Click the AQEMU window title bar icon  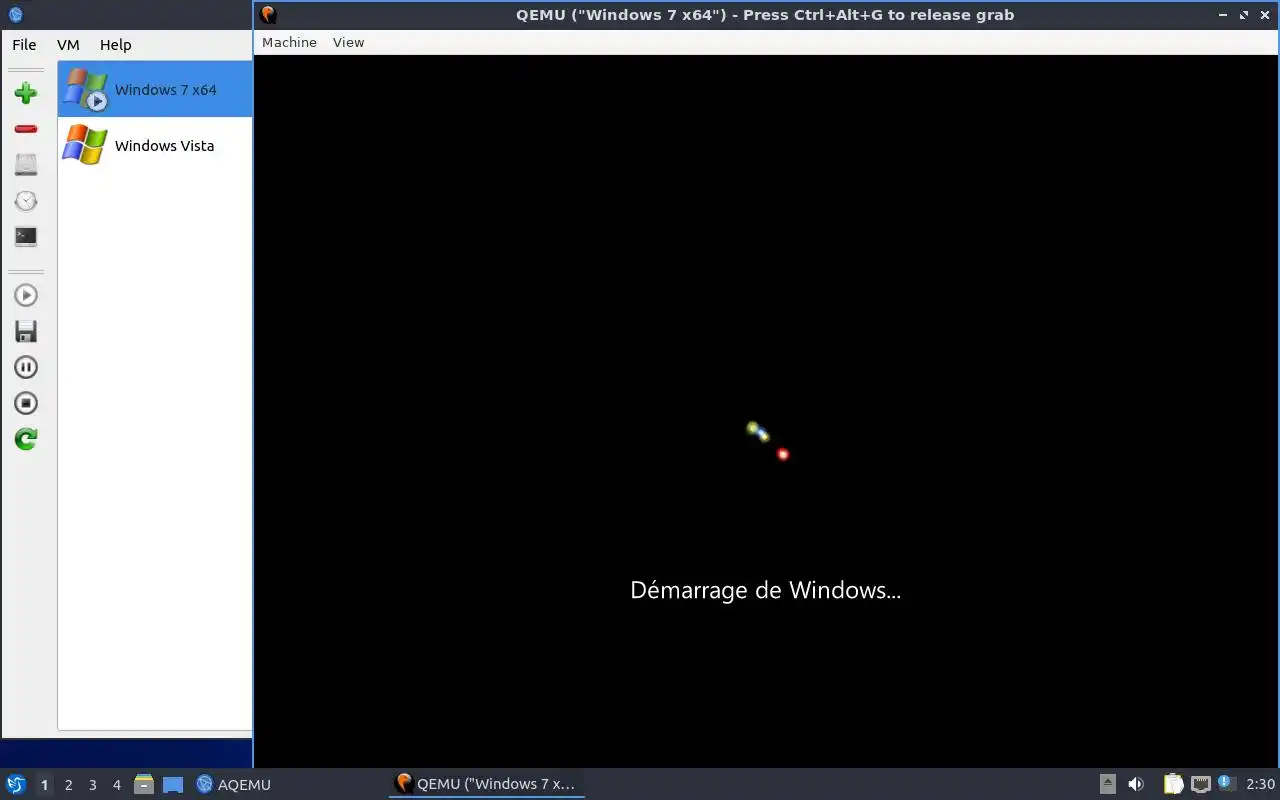click(15, 15)
